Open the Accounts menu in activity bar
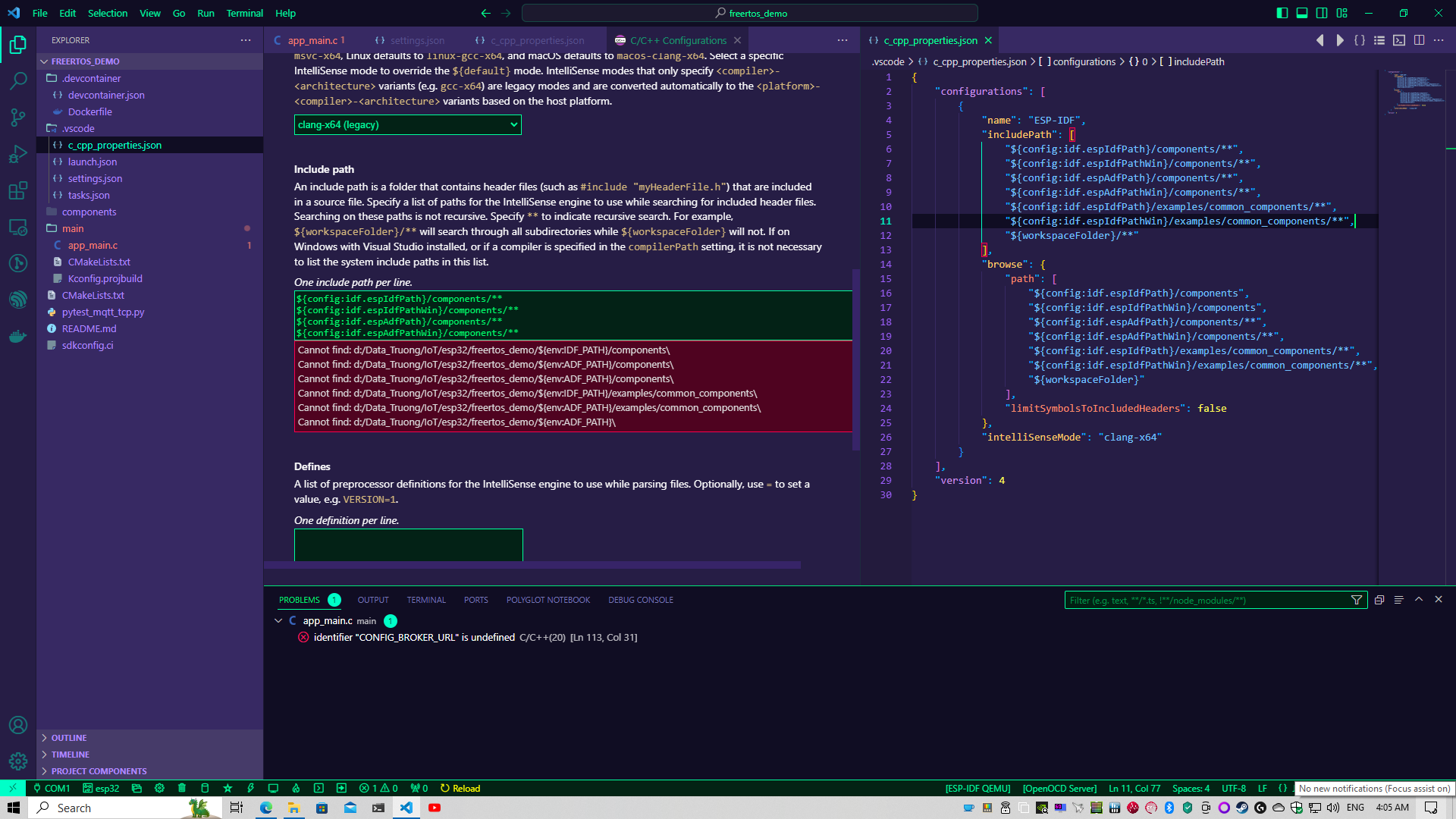 point(18,725)
